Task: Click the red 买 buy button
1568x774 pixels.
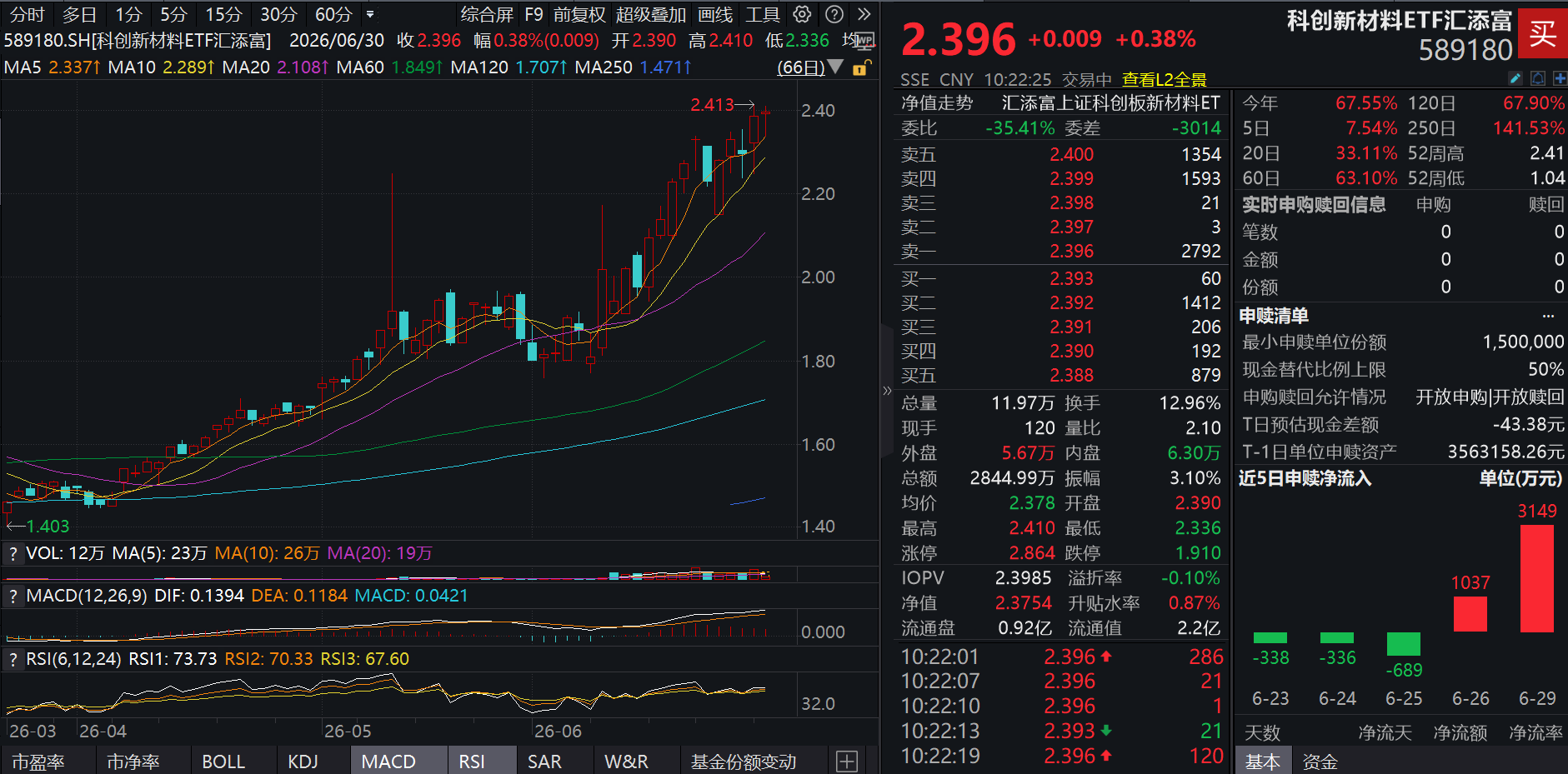Action: click(x=1542, y=33)
